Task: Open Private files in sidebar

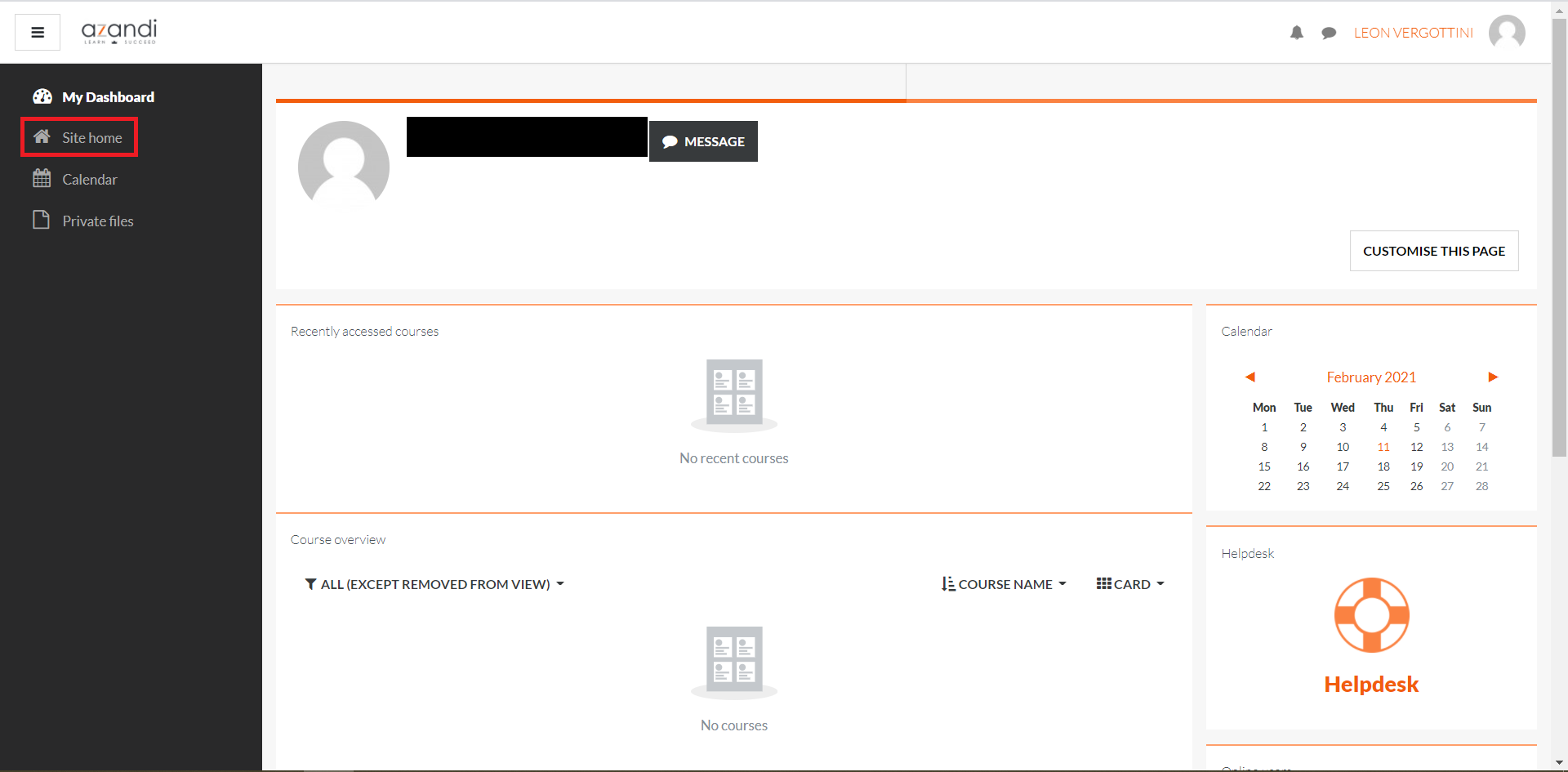Action: (x=82, y=221)
